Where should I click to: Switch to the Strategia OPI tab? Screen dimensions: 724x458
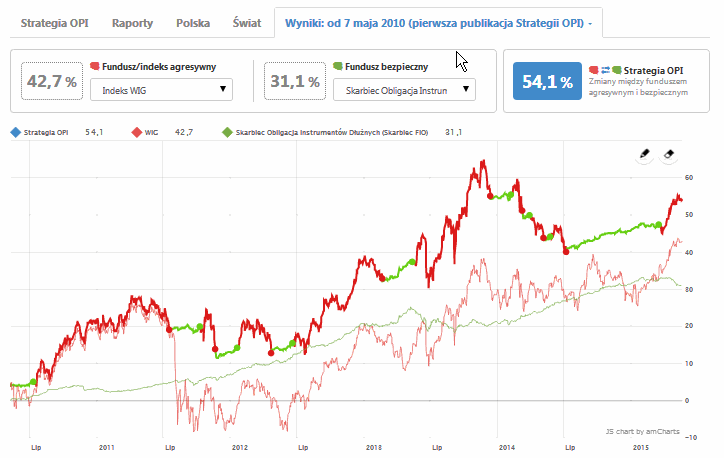pos(55,22)
